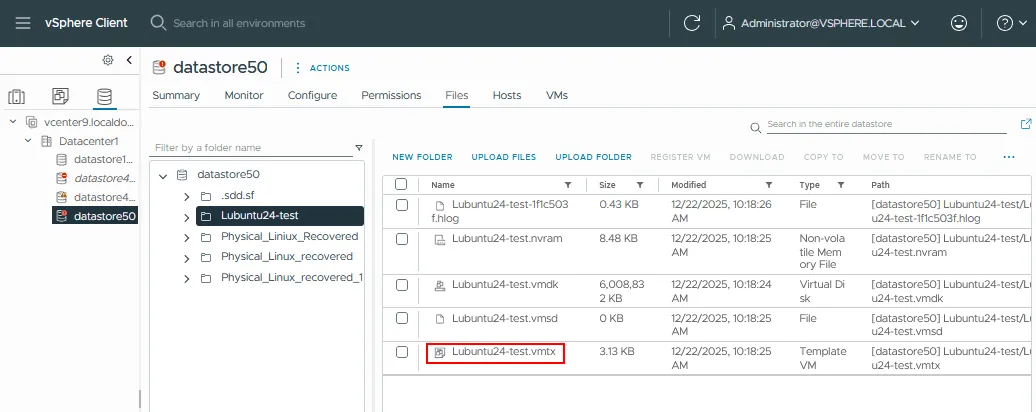Viewport: 1036px width, 412px height.
Task: Open the smiley feedback icon
Action: [958, 23]
